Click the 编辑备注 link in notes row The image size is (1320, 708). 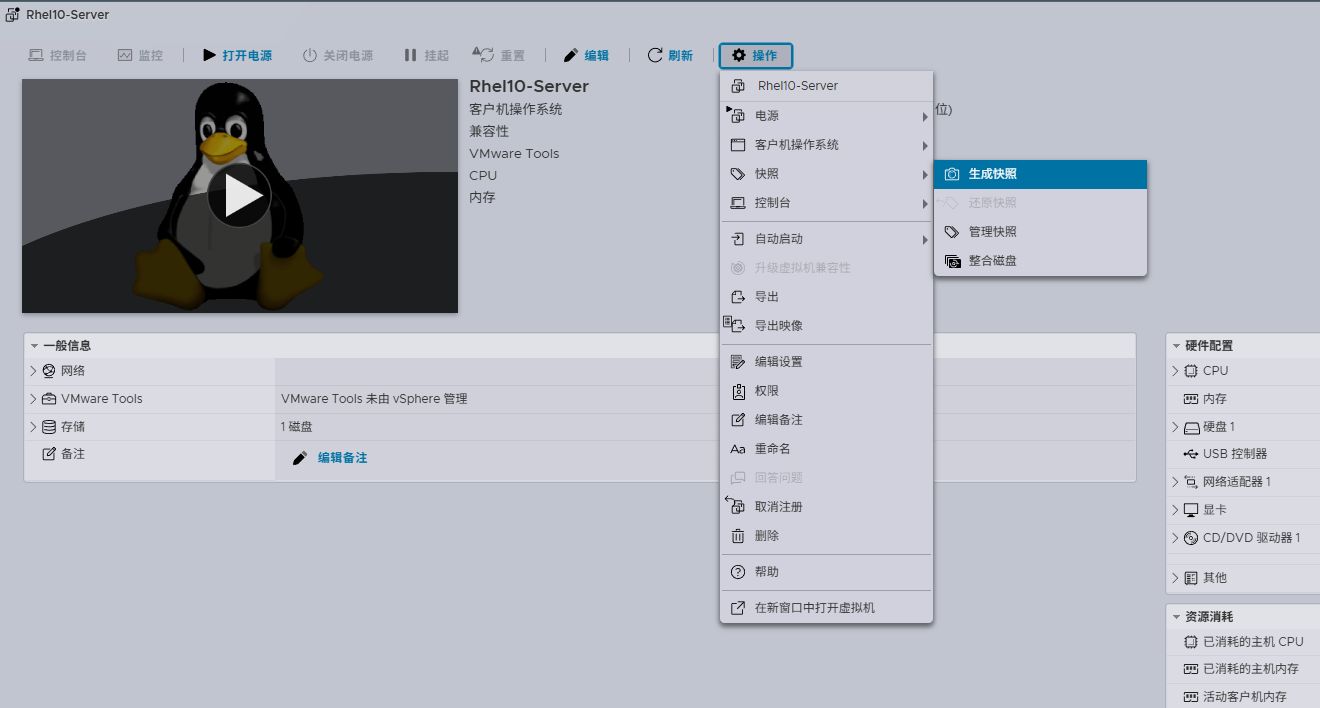tap(342, 458)
